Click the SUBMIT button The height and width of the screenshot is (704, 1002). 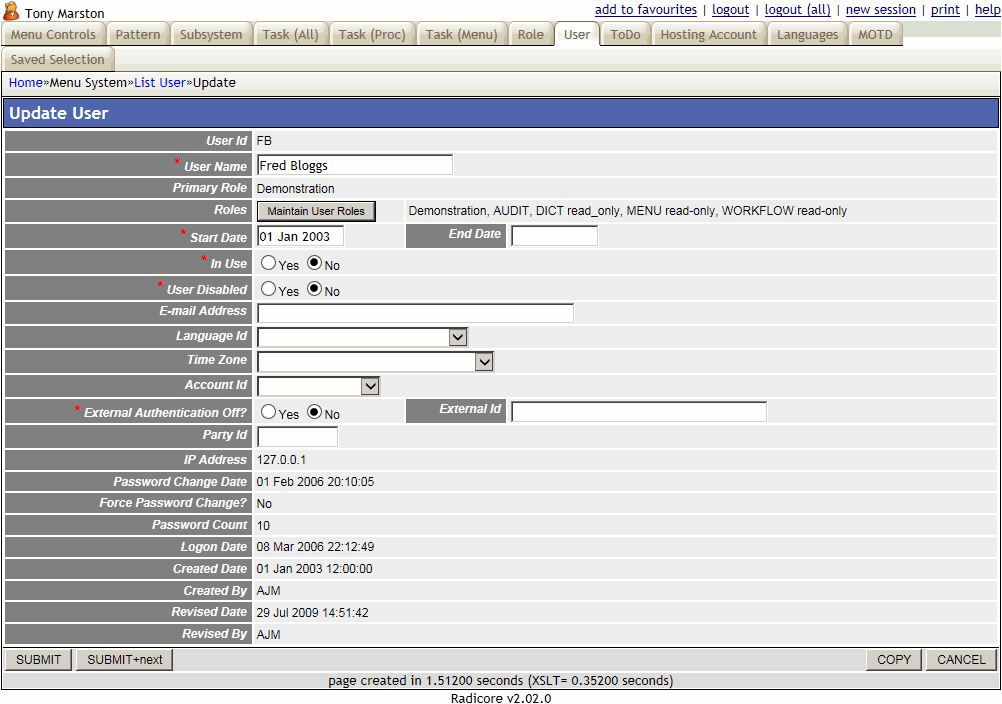click(x=38, y=659)
